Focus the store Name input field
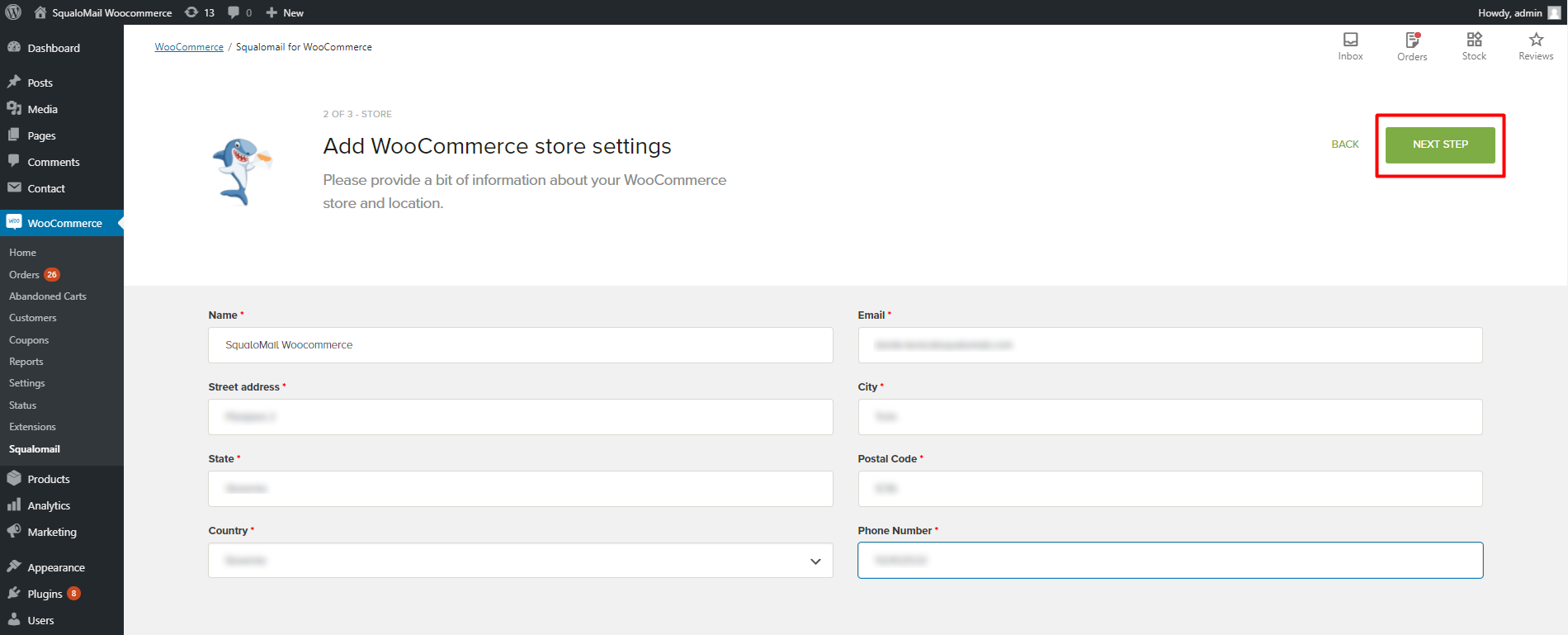This screenshot has height=635, width=1568. [x=520, y=345]
